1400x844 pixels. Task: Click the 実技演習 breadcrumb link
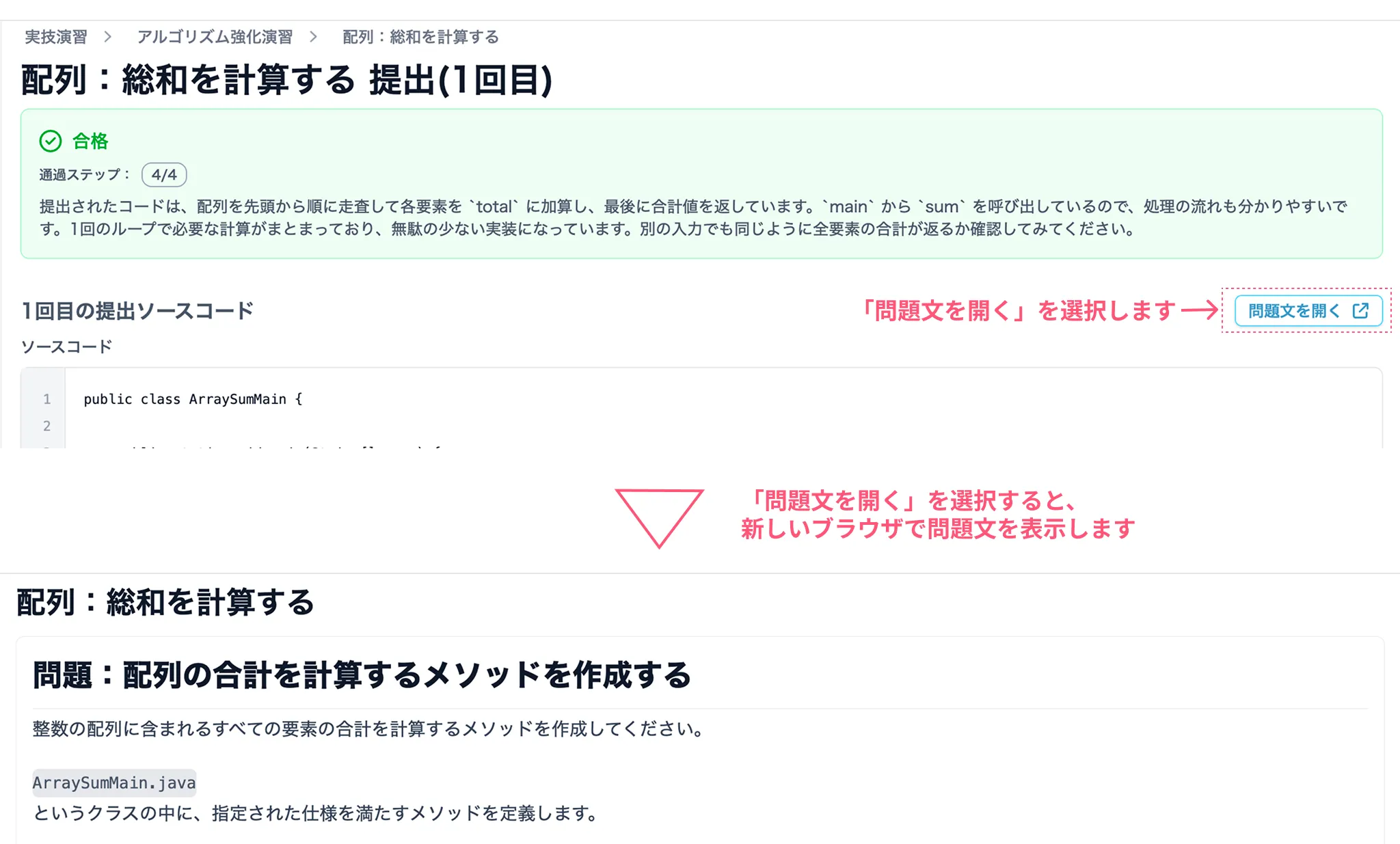[54, 38]
